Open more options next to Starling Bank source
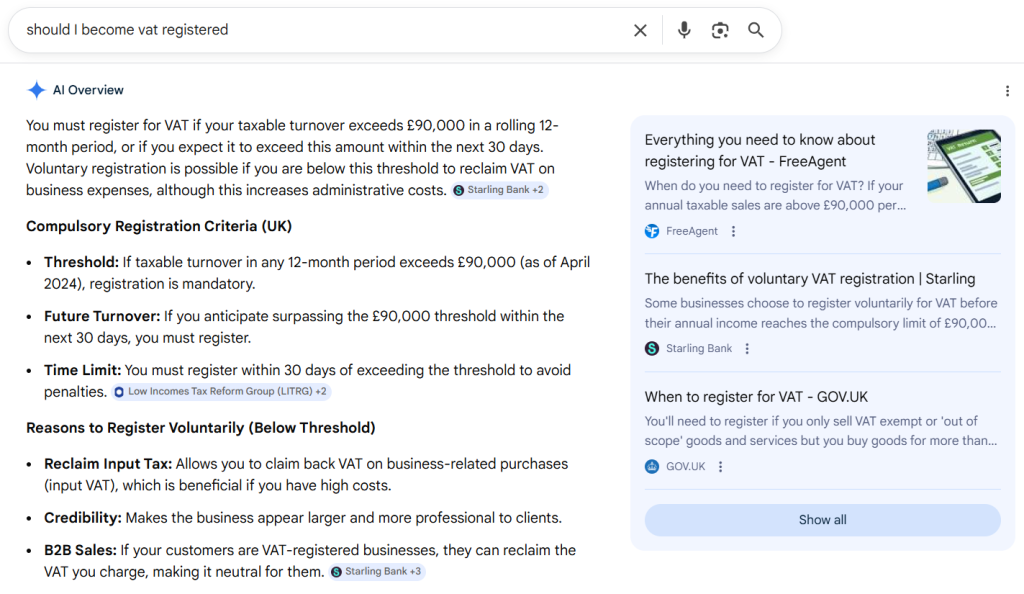The height and width of the screenshot is (594, 1024). pyautogui.click(x=747, y=349)
